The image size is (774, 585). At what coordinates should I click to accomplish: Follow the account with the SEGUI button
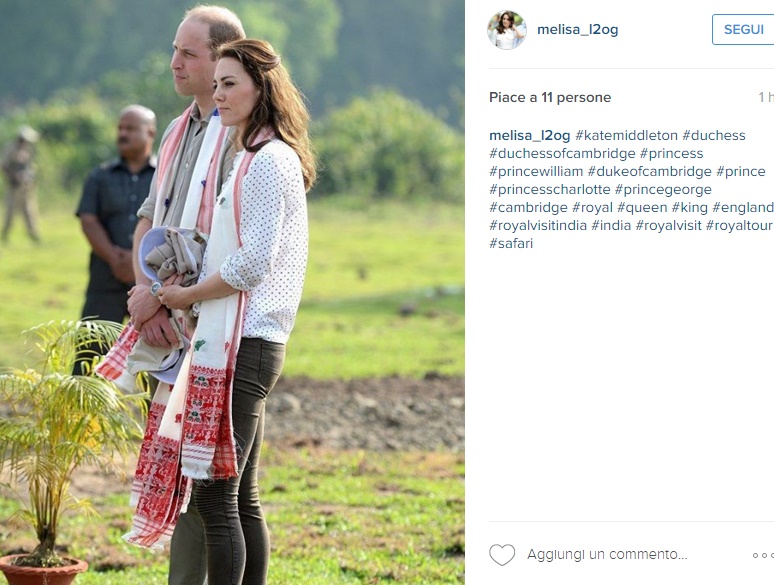click(743, 30)
